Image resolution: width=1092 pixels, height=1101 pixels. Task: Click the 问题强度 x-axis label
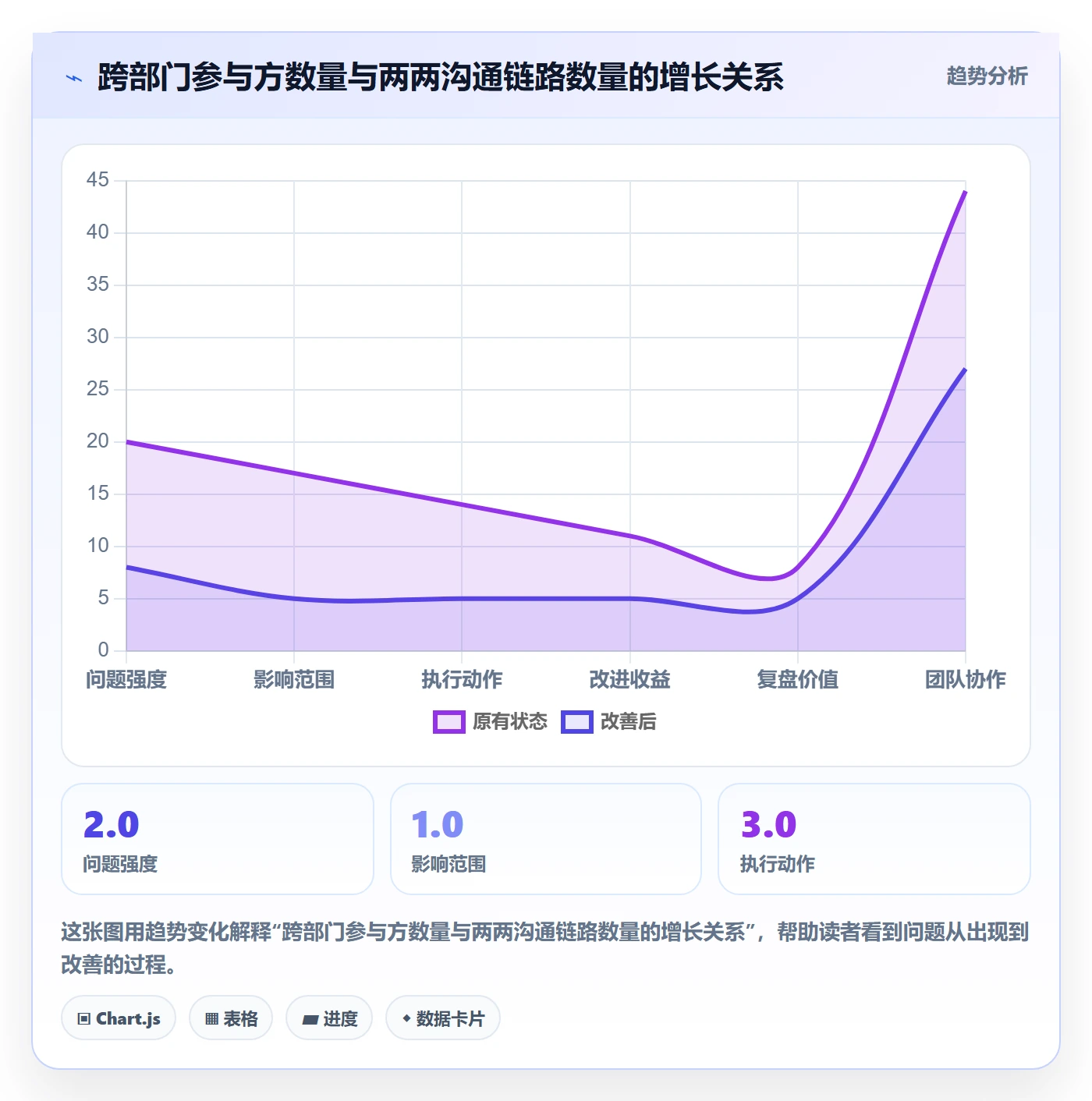click(126, 680)
